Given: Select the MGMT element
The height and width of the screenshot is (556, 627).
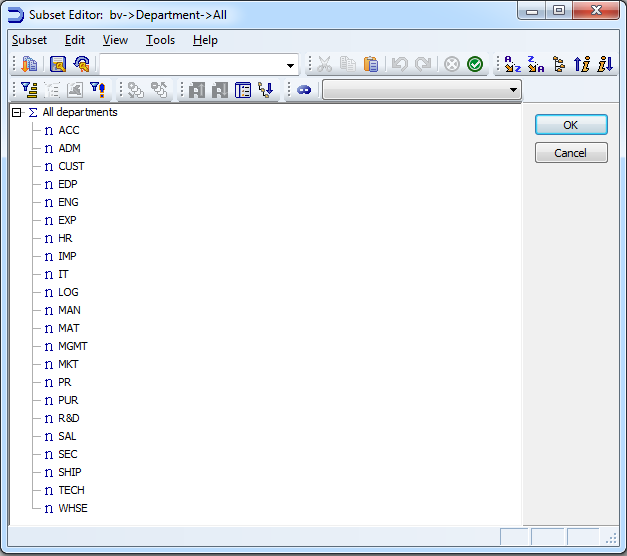Looking at the screenshot, I should point(73,346).
